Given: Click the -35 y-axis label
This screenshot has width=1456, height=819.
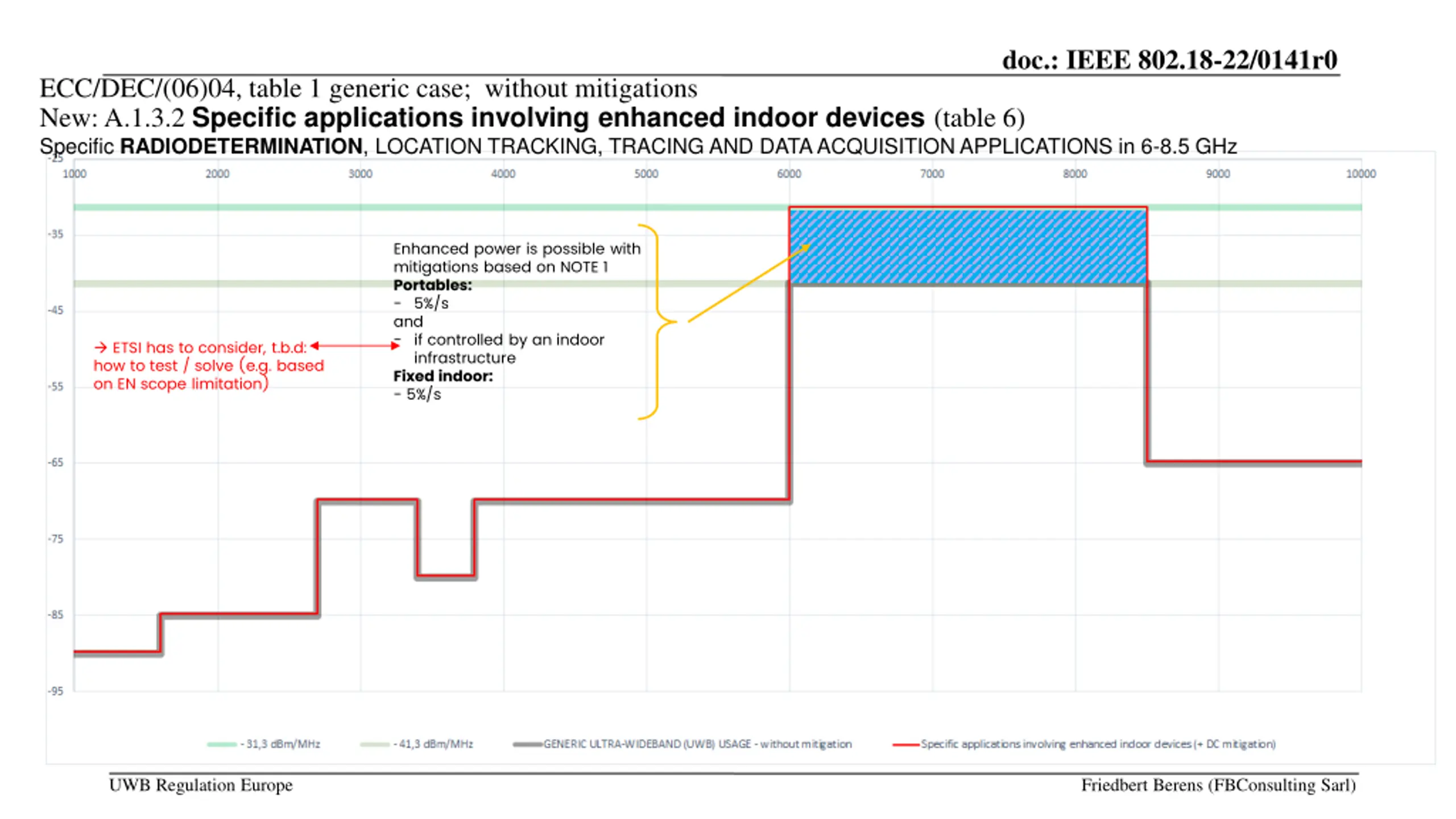Looking at the screenshot, I should (56, 234).
